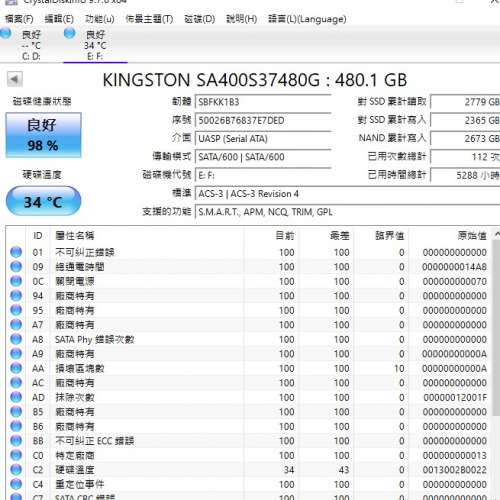Select the 不可糾正錯誤 attribute name
This screenshot has height=500, width=500.
[85, 252]
